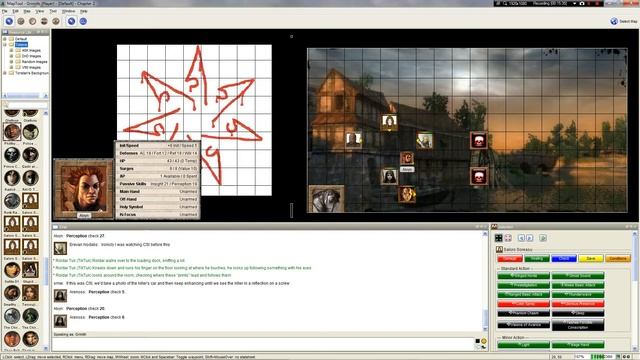The image size is (640, 360).
Task: Click the previous arrow in Selected panel
Action: pyautogui.click(x=521, y=238)
